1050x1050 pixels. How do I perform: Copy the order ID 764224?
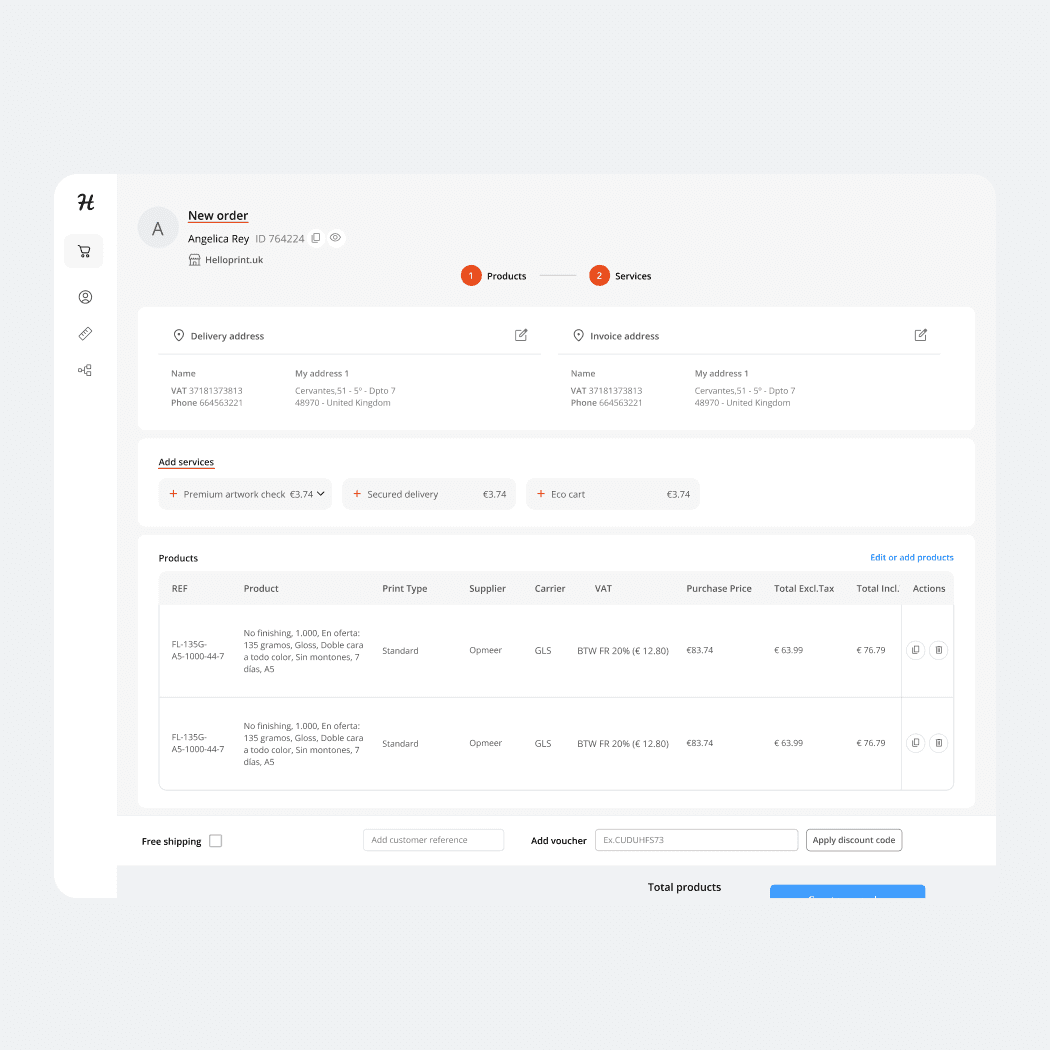point(316,238)
